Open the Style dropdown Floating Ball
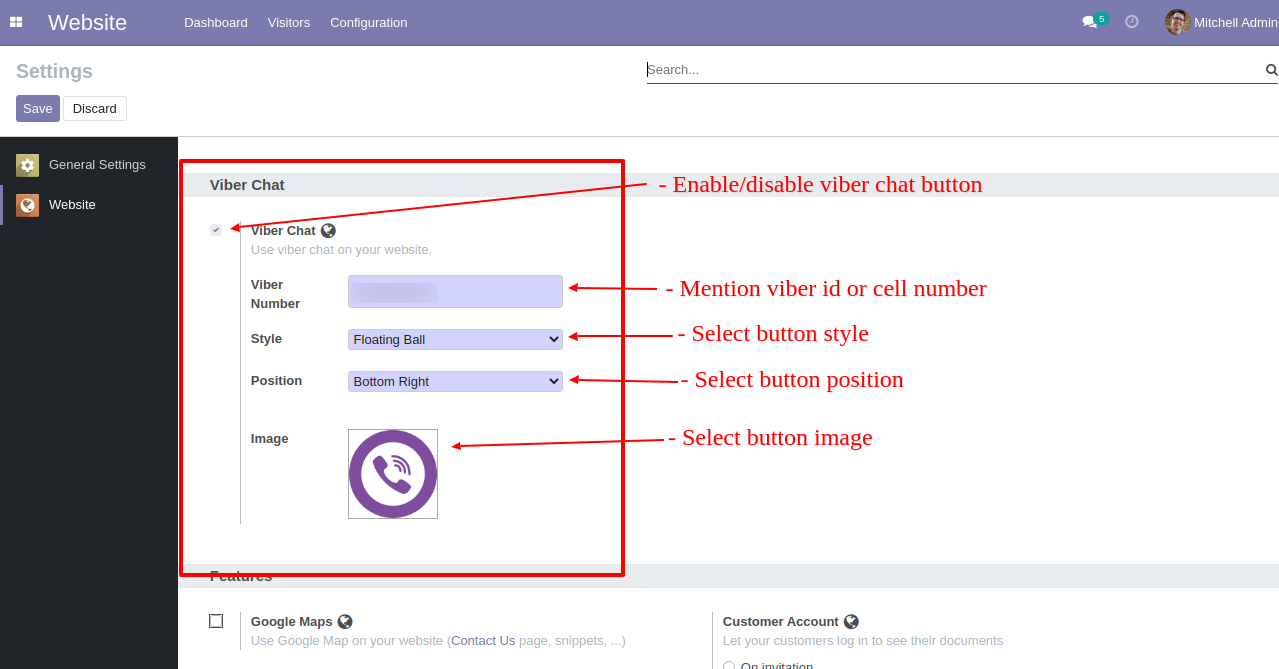Image resolution: width=1279 pixels, height=669 pixels. [455, 340]
